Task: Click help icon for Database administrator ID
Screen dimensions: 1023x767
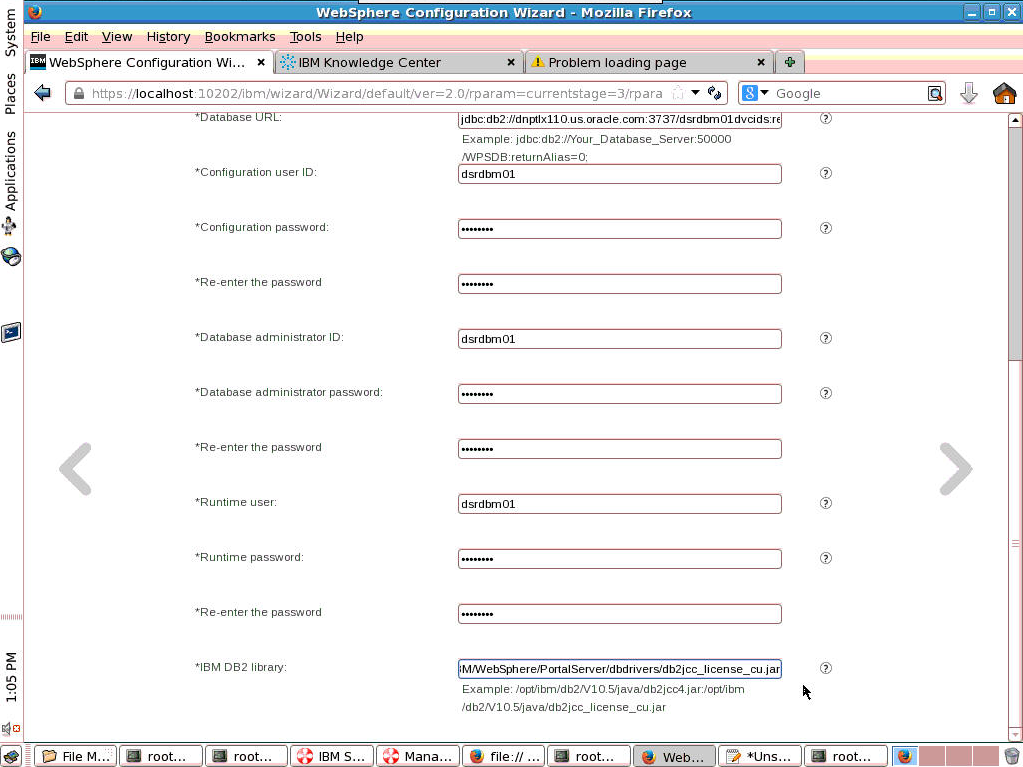Action: click(825, 338)
